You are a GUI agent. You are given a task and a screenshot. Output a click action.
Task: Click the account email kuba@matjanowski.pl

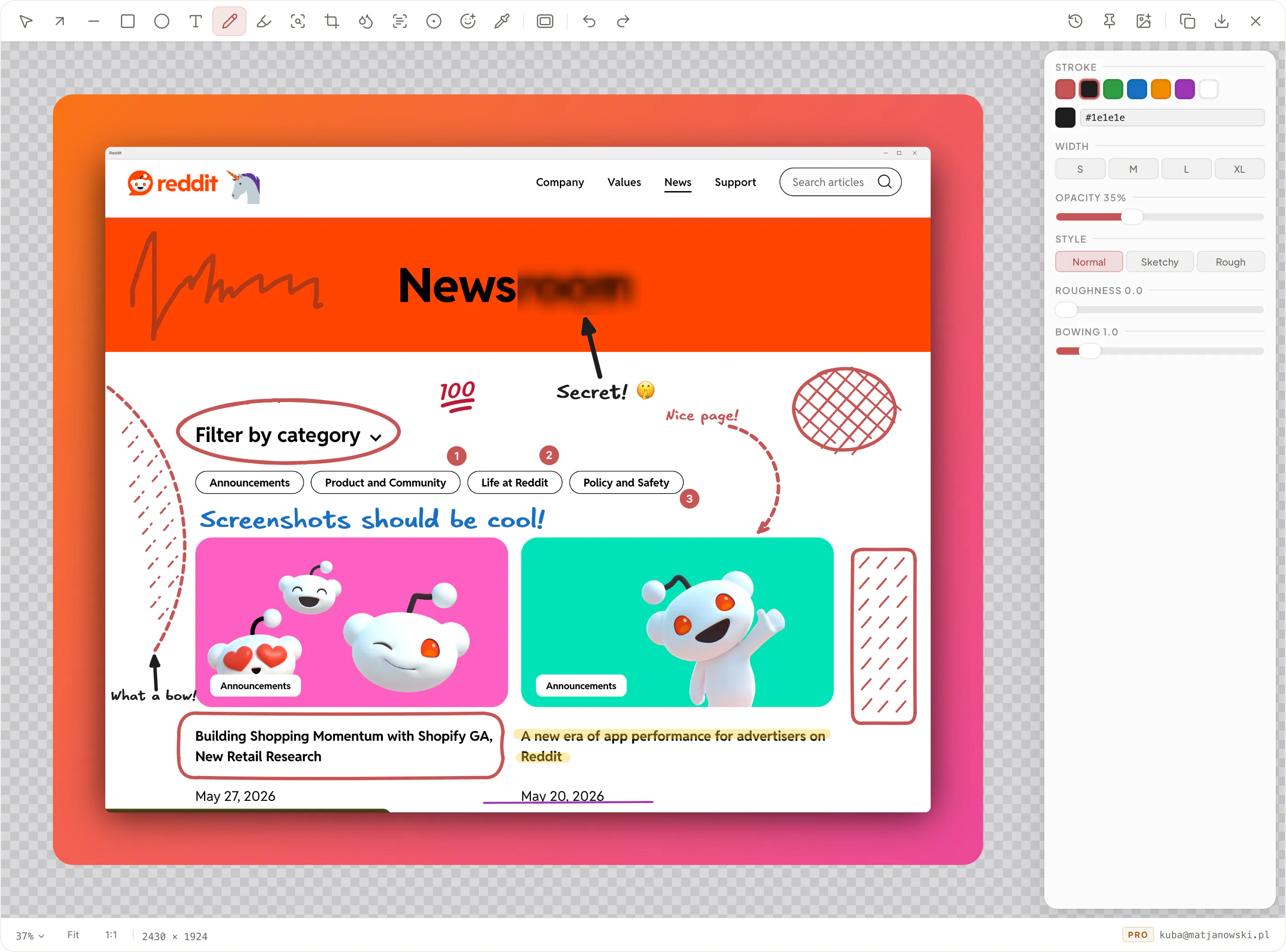[x=1214, y=935]
